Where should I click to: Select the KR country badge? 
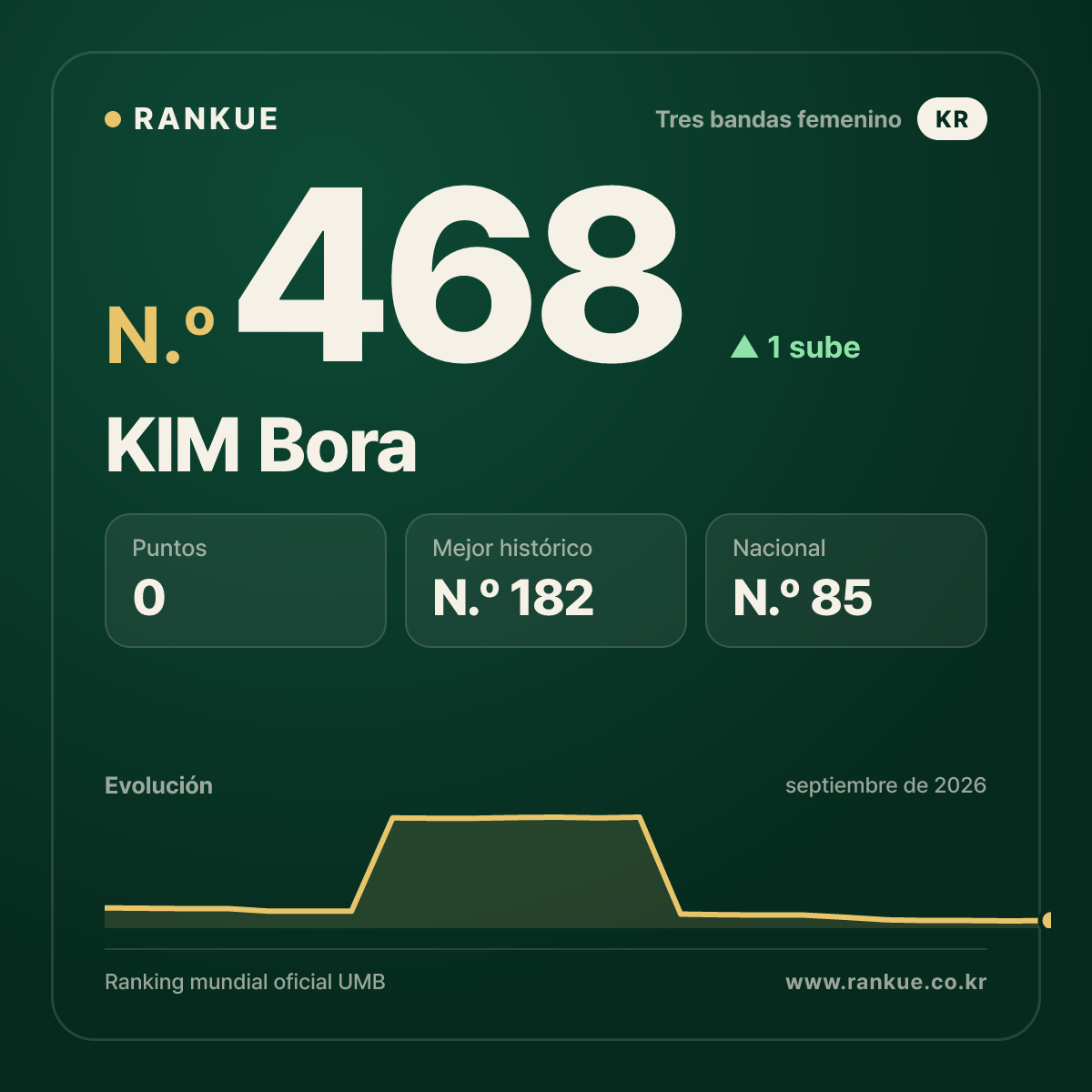pos(952,119)
